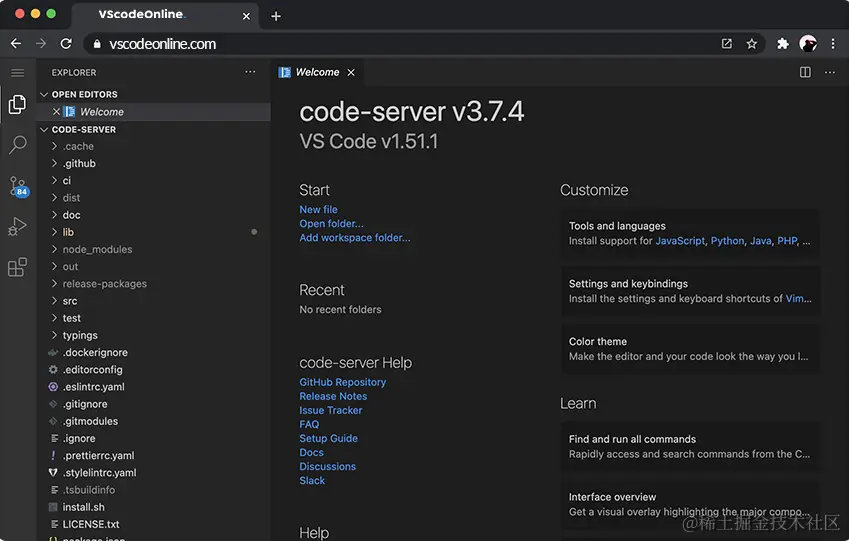849x541 pixels.
Task: Open the Explorer view in activity bar
Action: 17,104
